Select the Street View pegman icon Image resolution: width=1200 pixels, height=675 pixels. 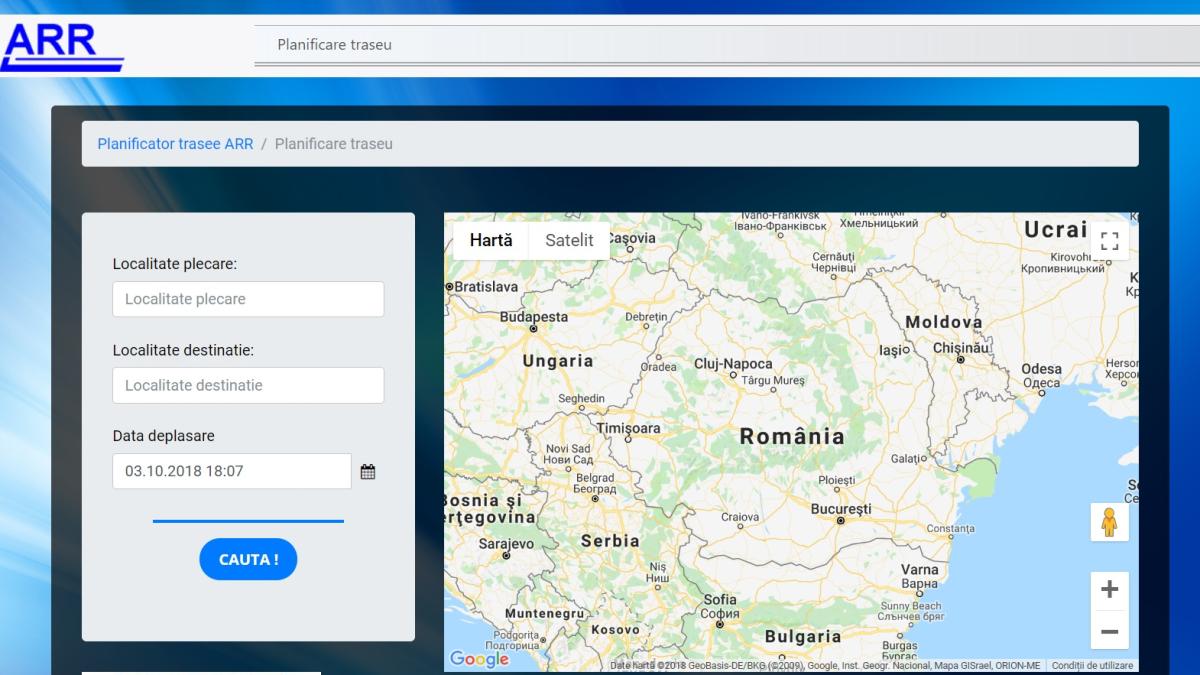[1109, 522]
